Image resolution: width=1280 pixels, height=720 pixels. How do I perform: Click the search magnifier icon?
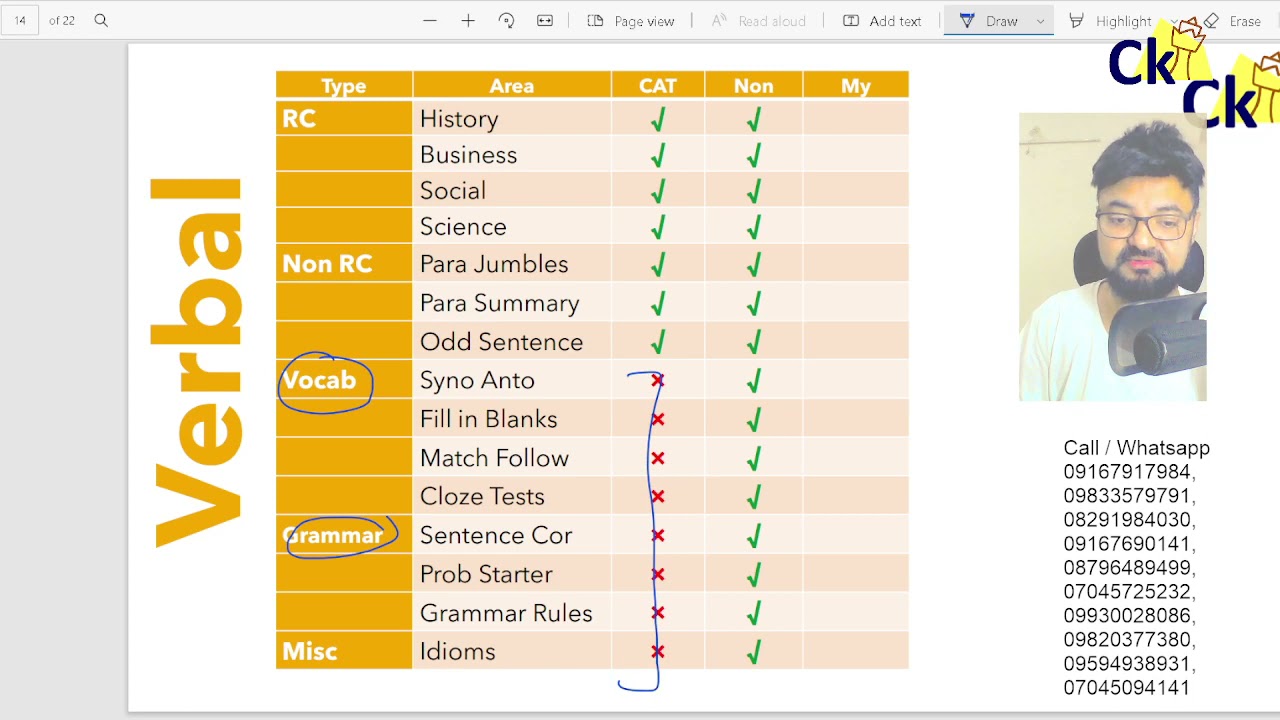coord(101,20)
